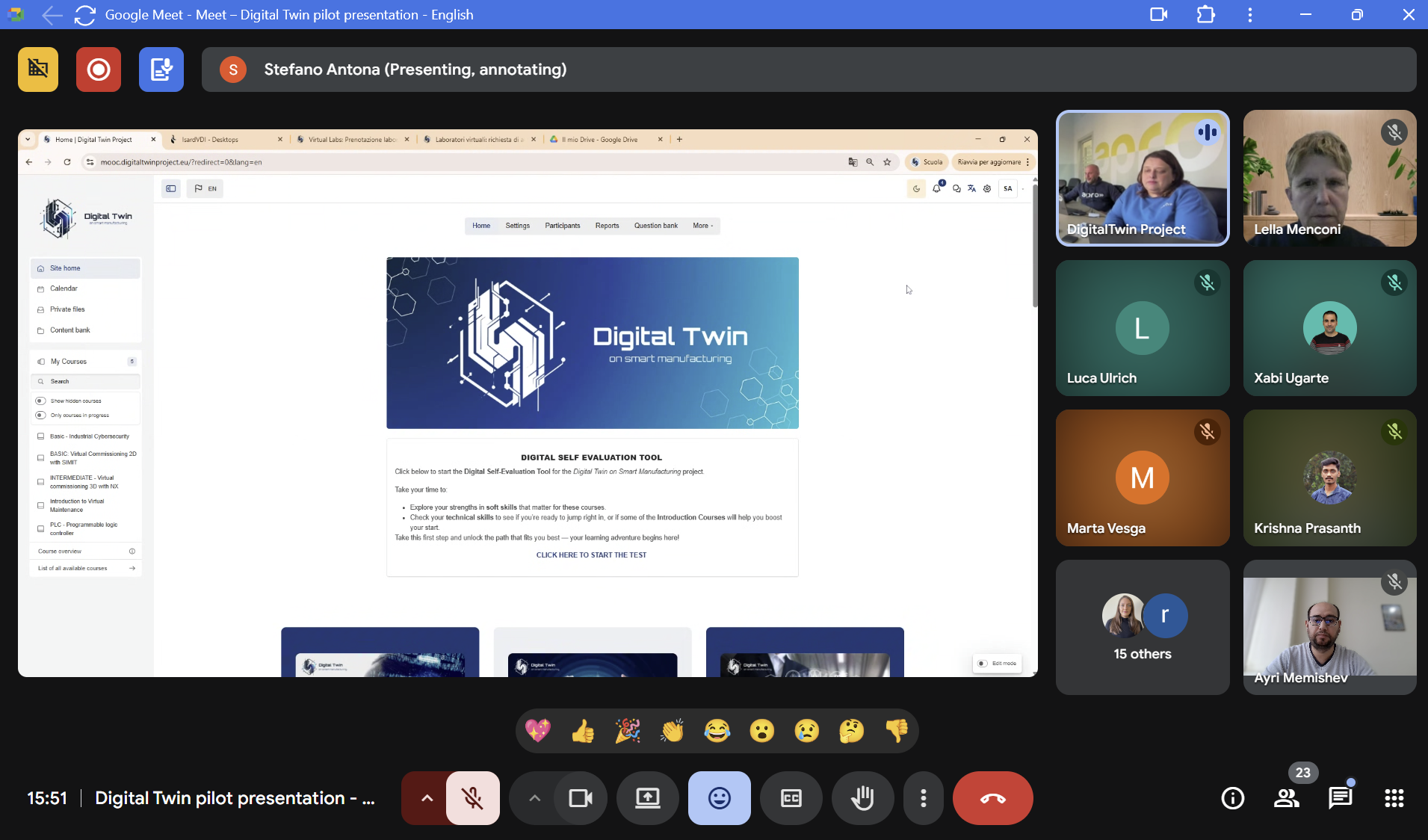
Task: Enable the Show hidden courses toggle
Action: point(40,401)
